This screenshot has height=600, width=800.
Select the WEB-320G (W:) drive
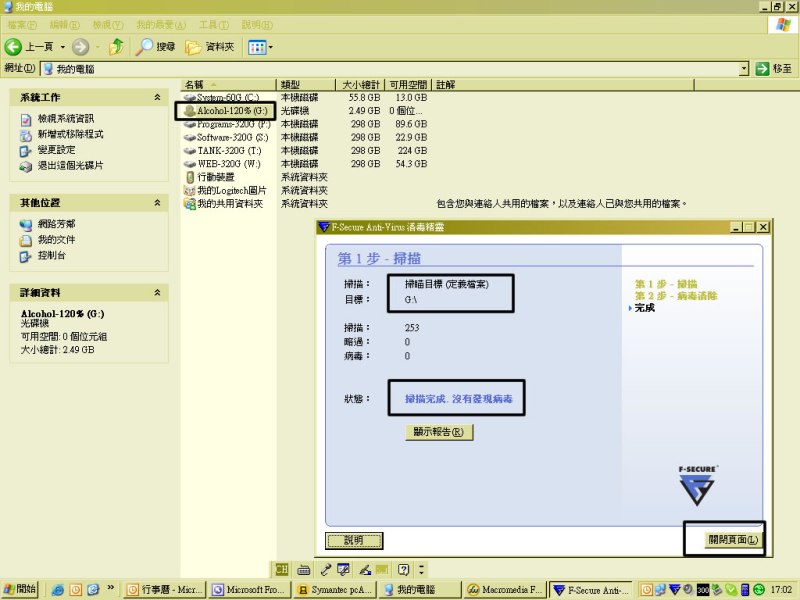click(222, 164)
